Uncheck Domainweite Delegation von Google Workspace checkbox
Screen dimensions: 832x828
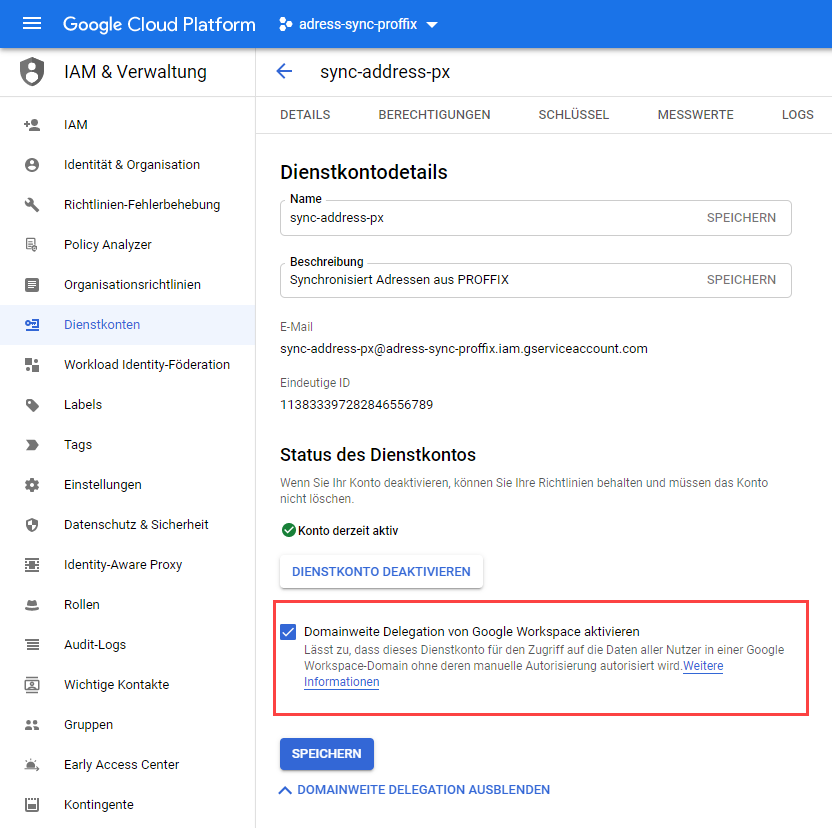(x=289, y=632)
